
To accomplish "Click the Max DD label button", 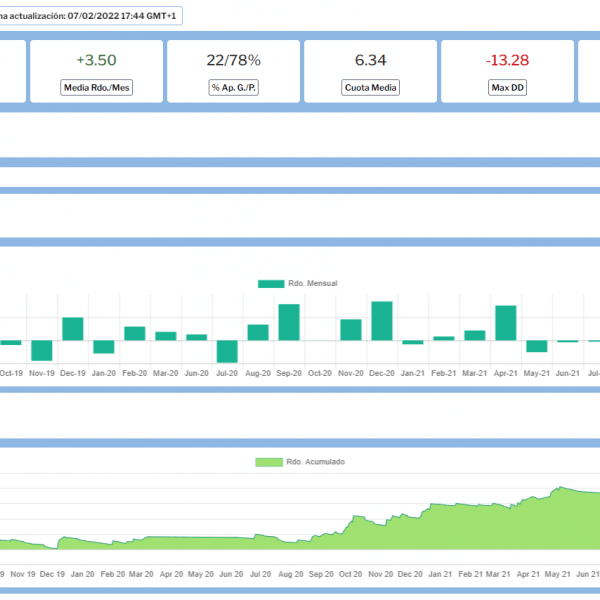I will click(x=507, y=88).
